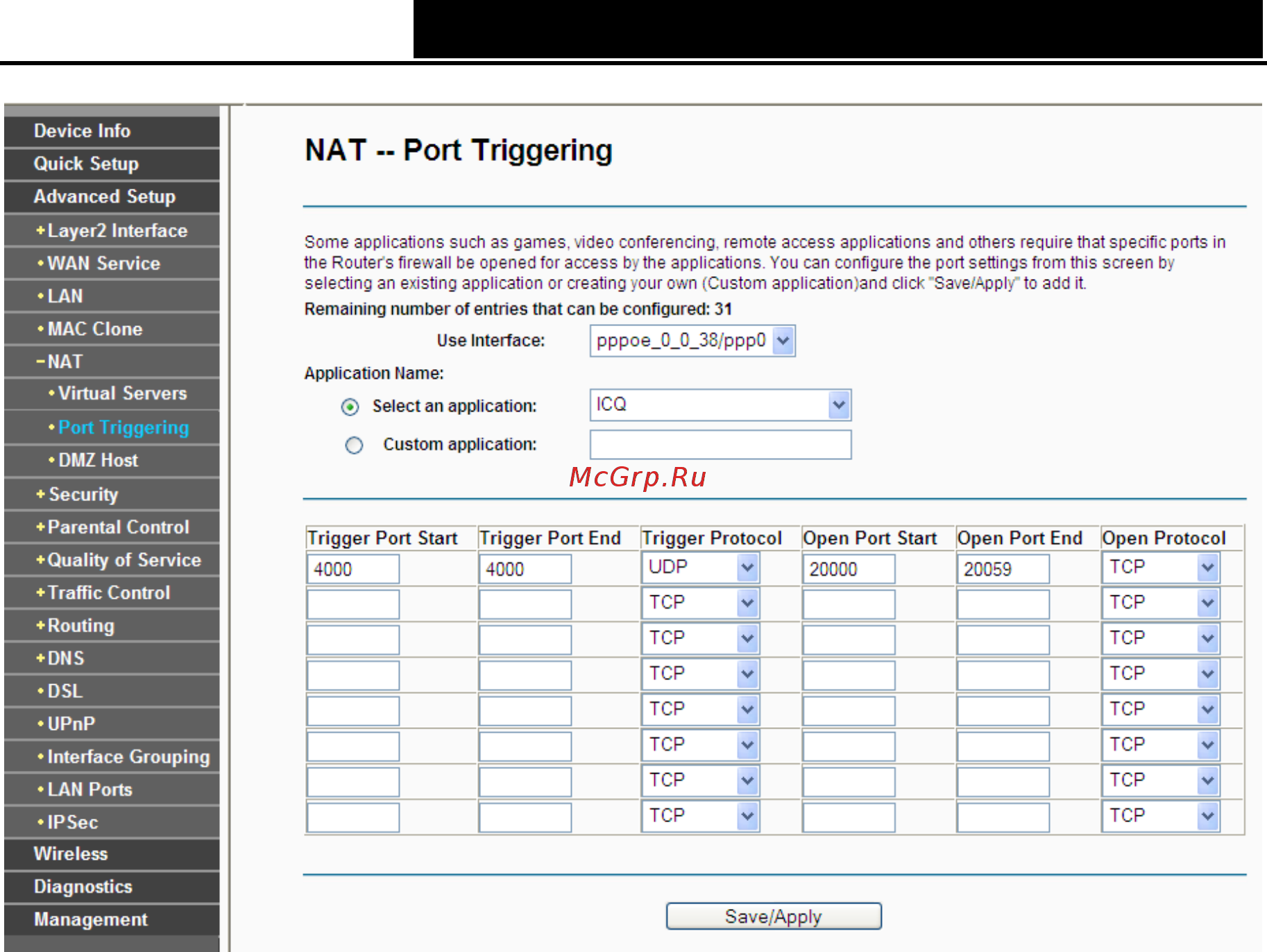Click the Custom application text field
Screen dimensions: 1267x952
pyautogui.click(x=720, y=445)
